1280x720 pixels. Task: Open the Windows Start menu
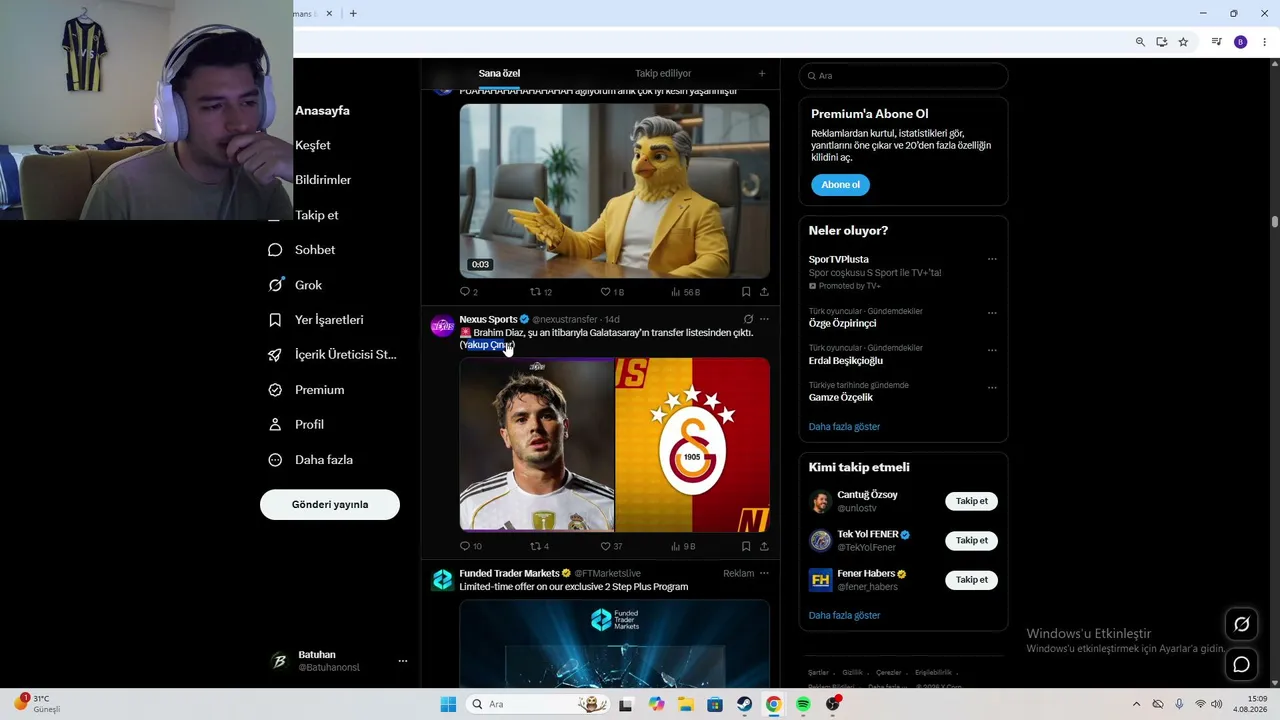(x=448, y=704)
